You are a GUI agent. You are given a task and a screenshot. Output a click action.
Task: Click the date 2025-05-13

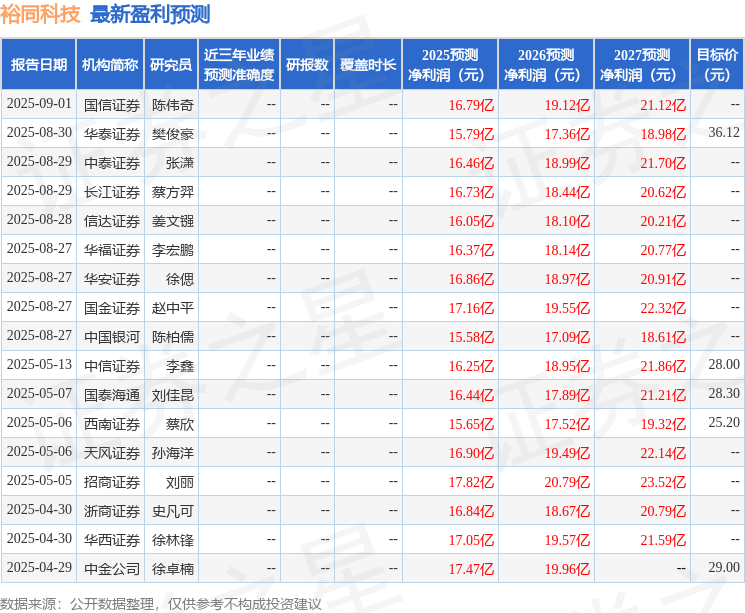point(39,364)
